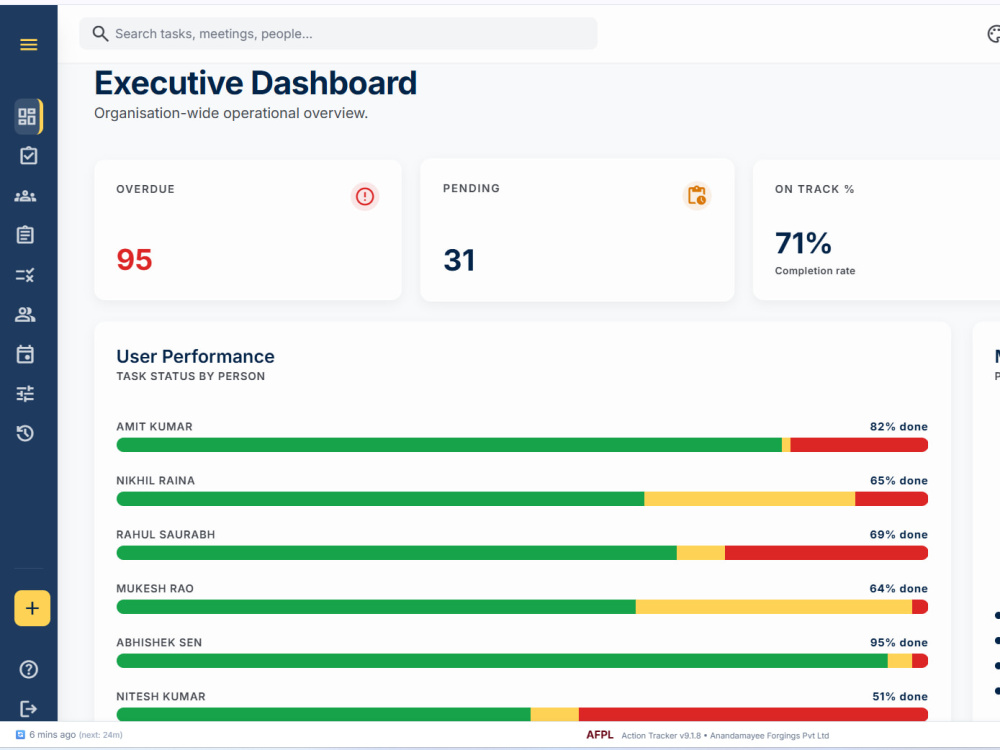
Task: Open the help question mark icon
Action: point(29,669)
